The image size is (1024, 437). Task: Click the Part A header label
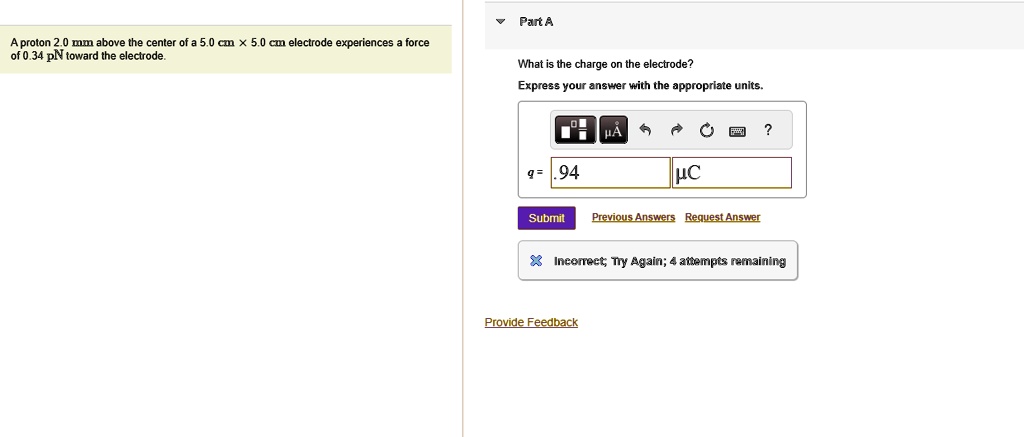(x=536, y=22)
